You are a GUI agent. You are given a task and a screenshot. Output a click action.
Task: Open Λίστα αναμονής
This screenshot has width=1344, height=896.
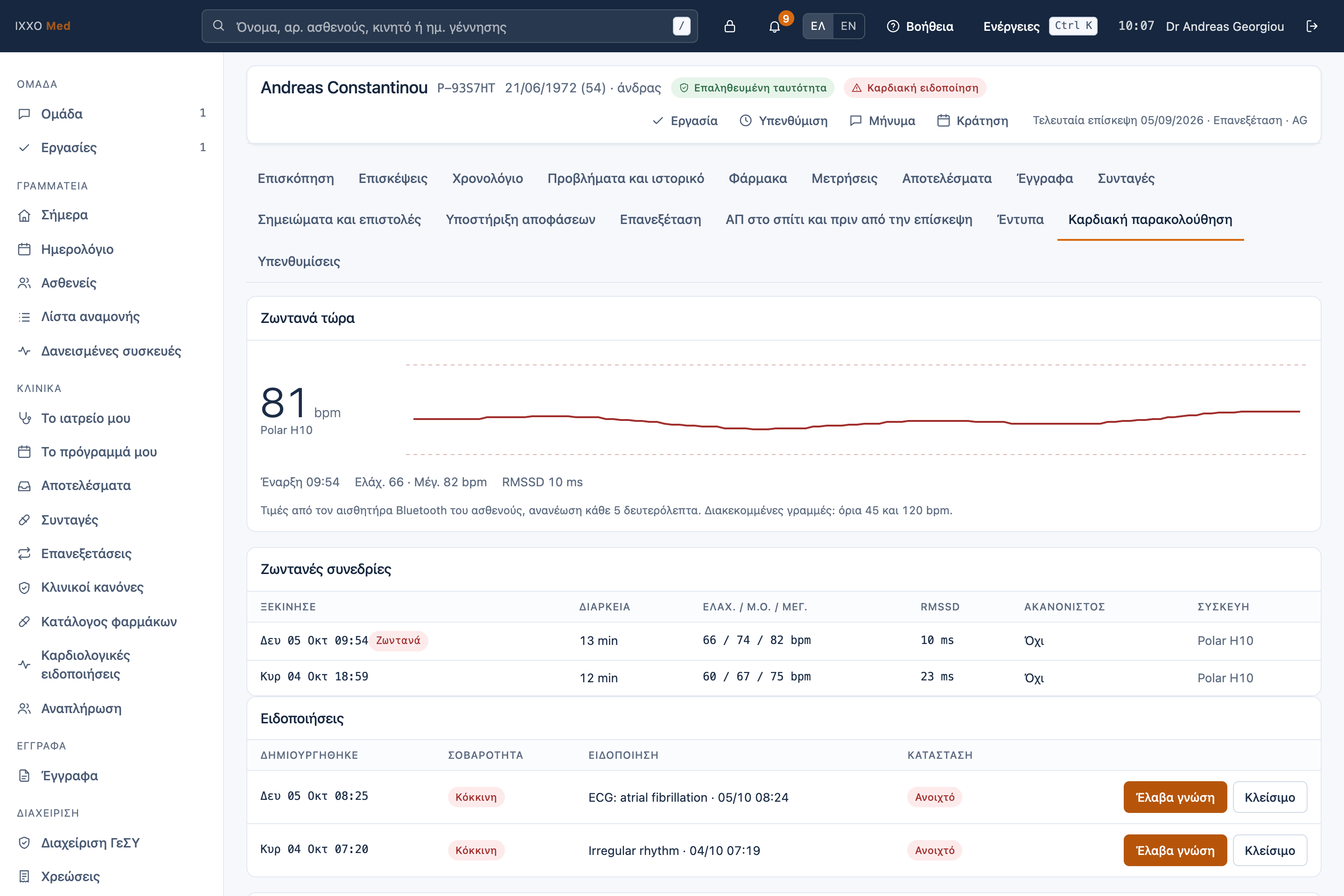click(x=112, y=316)
